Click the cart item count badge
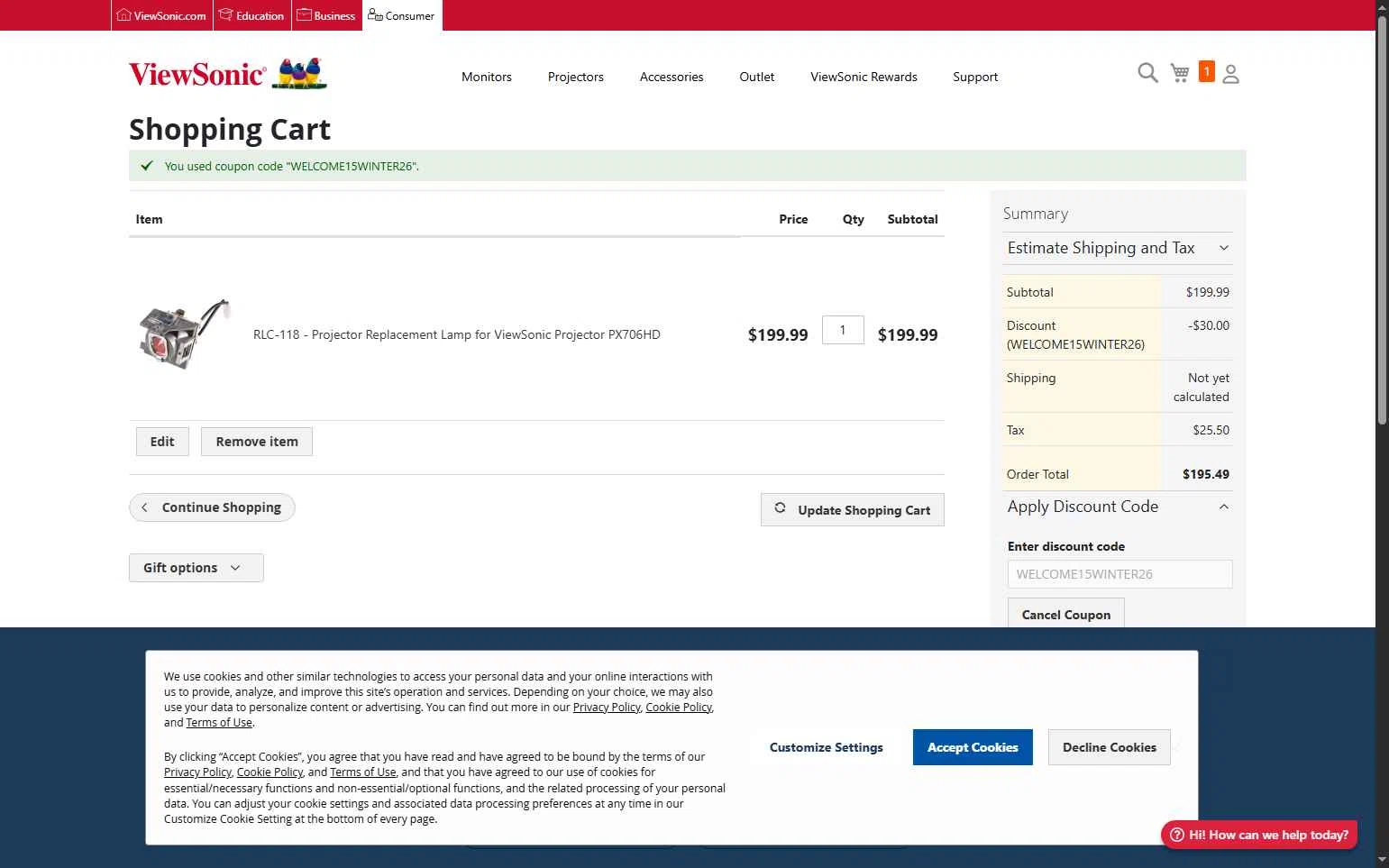Image resolution: width=1389 pixels, height=868 pixels. [x=1207, y=71]
